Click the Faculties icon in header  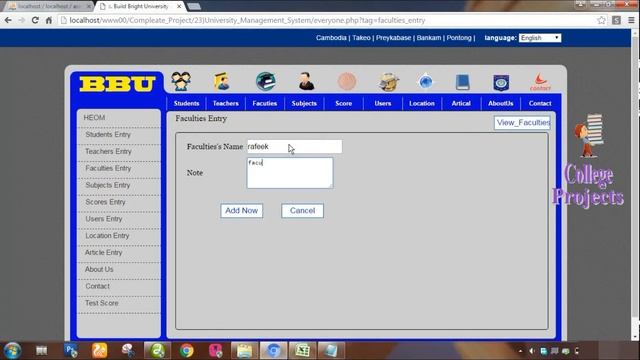(x=265, y=81)
